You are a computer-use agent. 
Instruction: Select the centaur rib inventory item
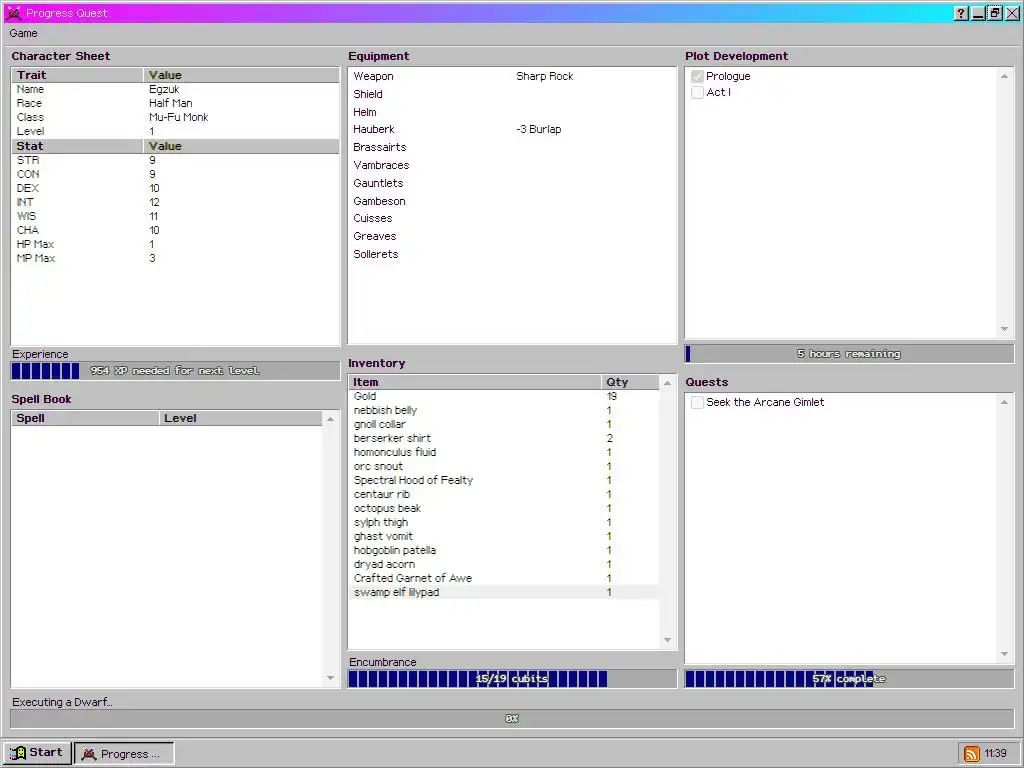point(504,494)
